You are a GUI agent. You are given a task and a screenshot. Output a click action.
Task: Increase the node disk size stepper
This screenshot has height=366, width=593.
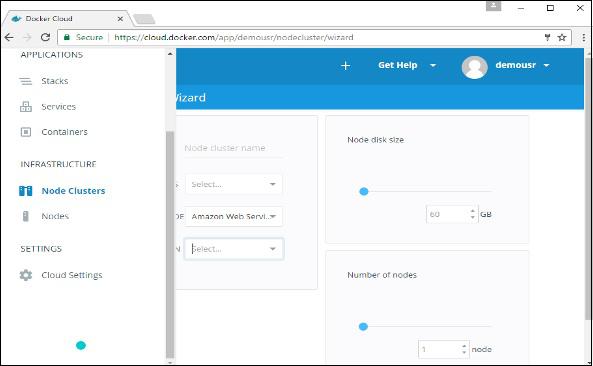point(472,211)
